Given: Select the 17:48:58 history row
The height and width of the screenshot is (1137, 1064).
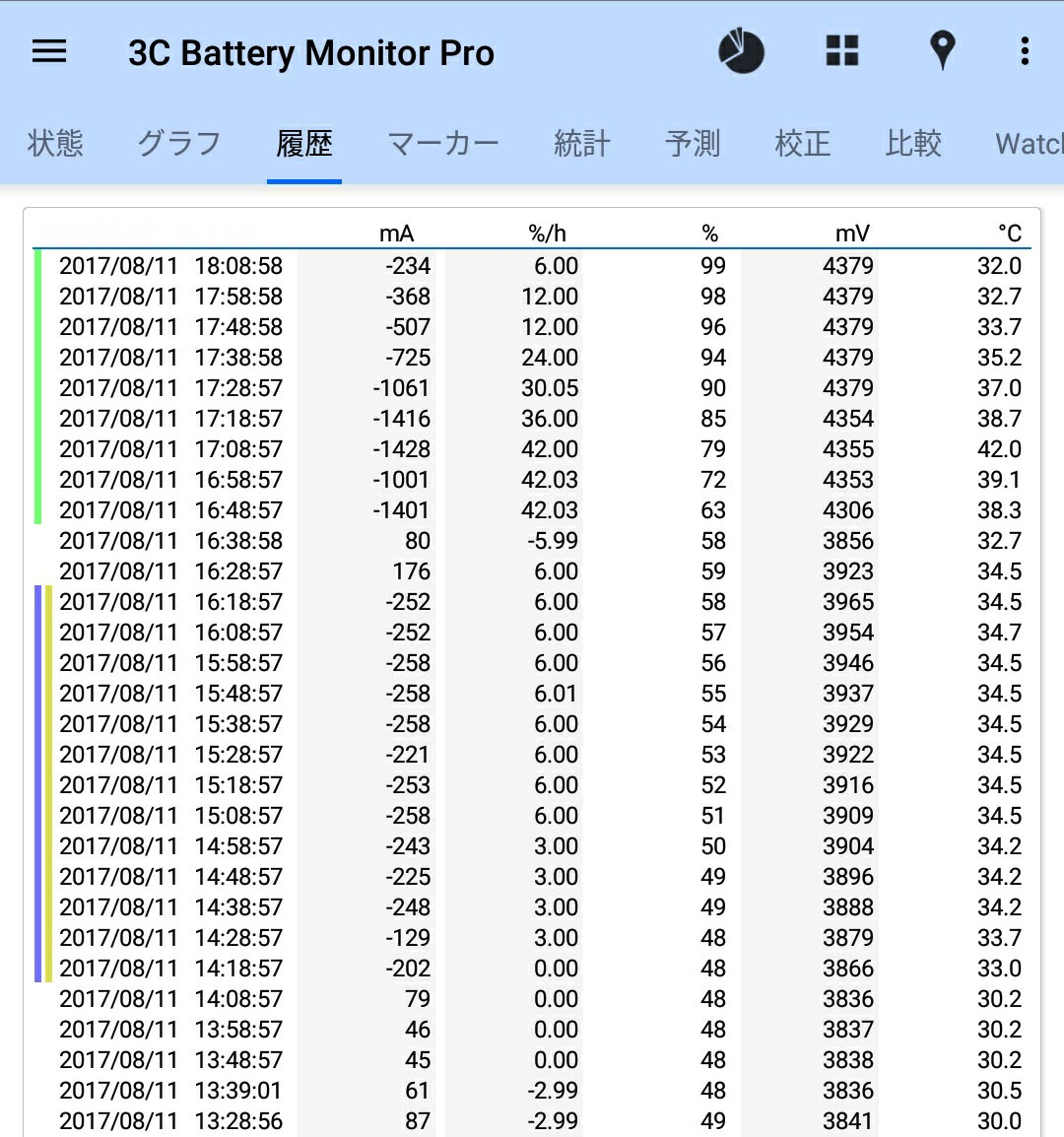Looking at the screenshot, I should [532, 327].
